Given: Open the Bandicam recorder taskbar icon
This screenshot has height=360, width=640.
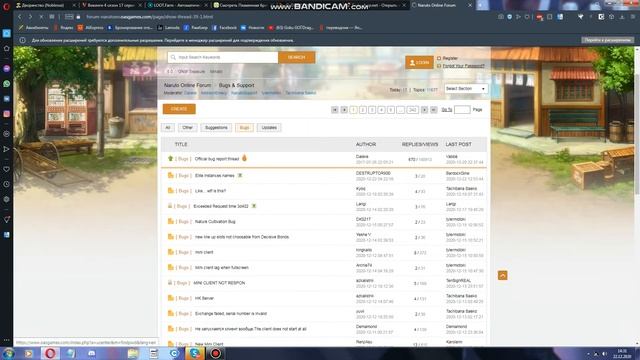Looking at the screenshot, I should pyautogui.click(x=216, y=353).
